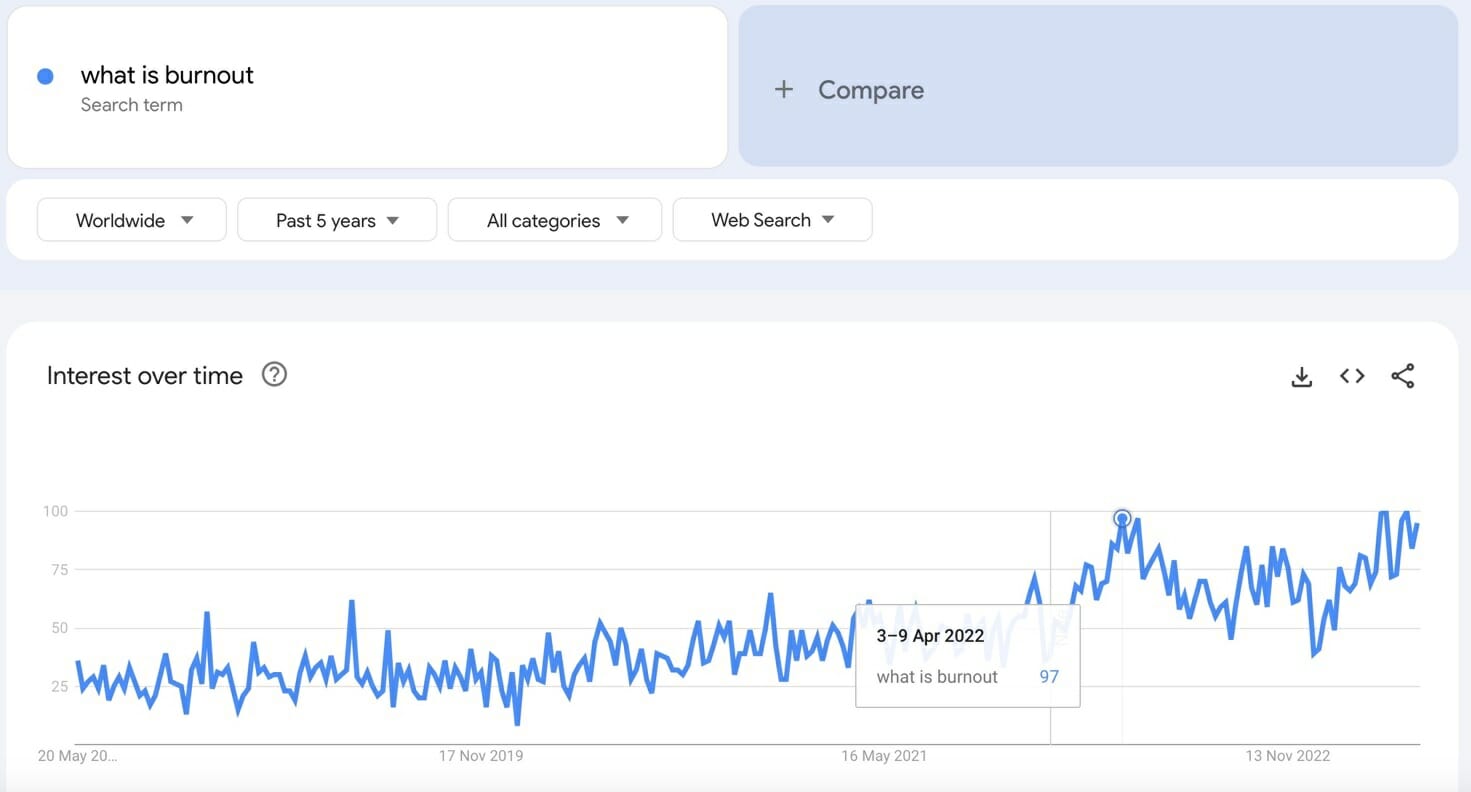Viewport: 1471px width, 792px height.
Task: Click the blue dot next to search term
Action: (45, 76)
